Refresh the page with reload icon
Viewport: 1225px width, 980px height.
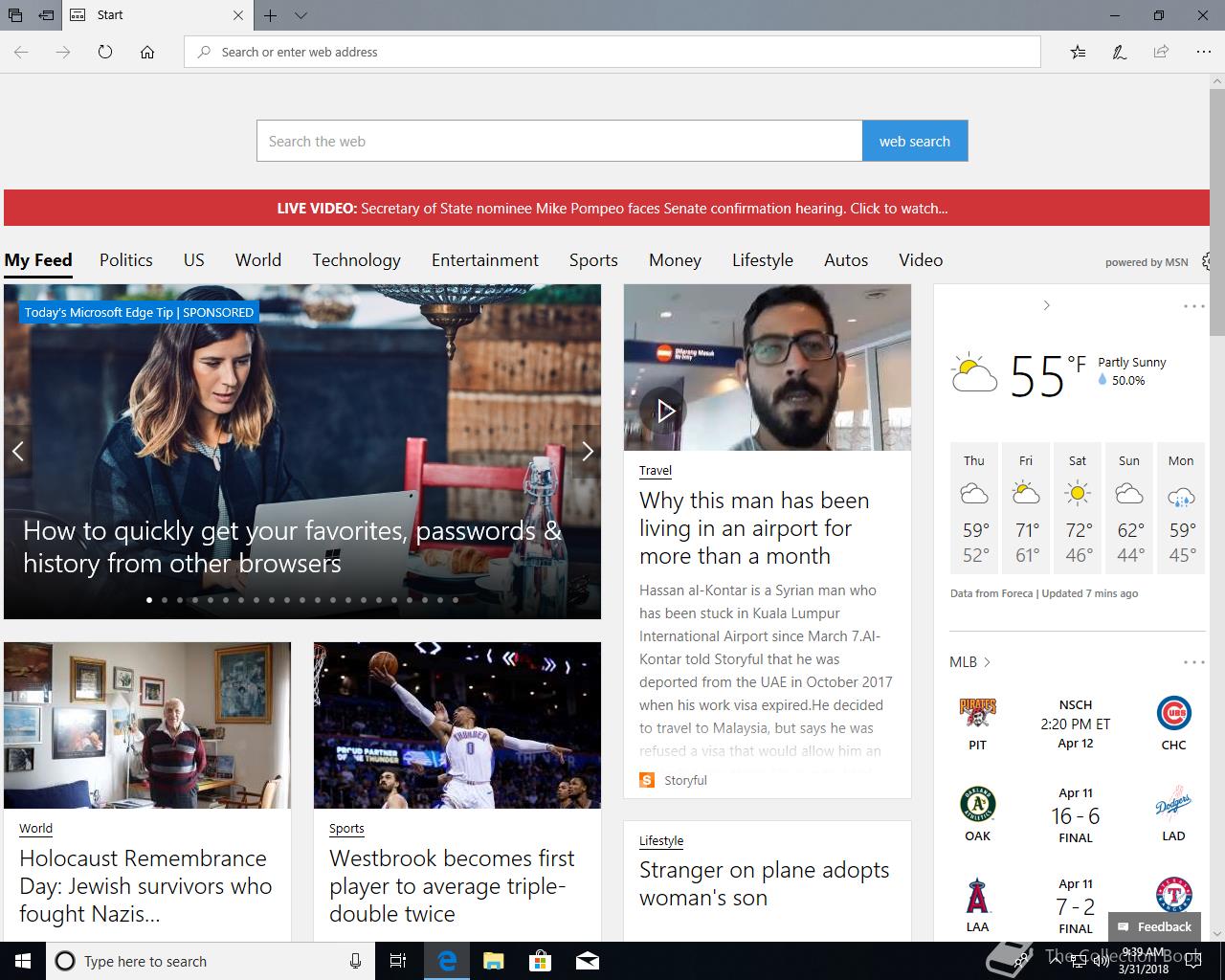click(105, 52)
